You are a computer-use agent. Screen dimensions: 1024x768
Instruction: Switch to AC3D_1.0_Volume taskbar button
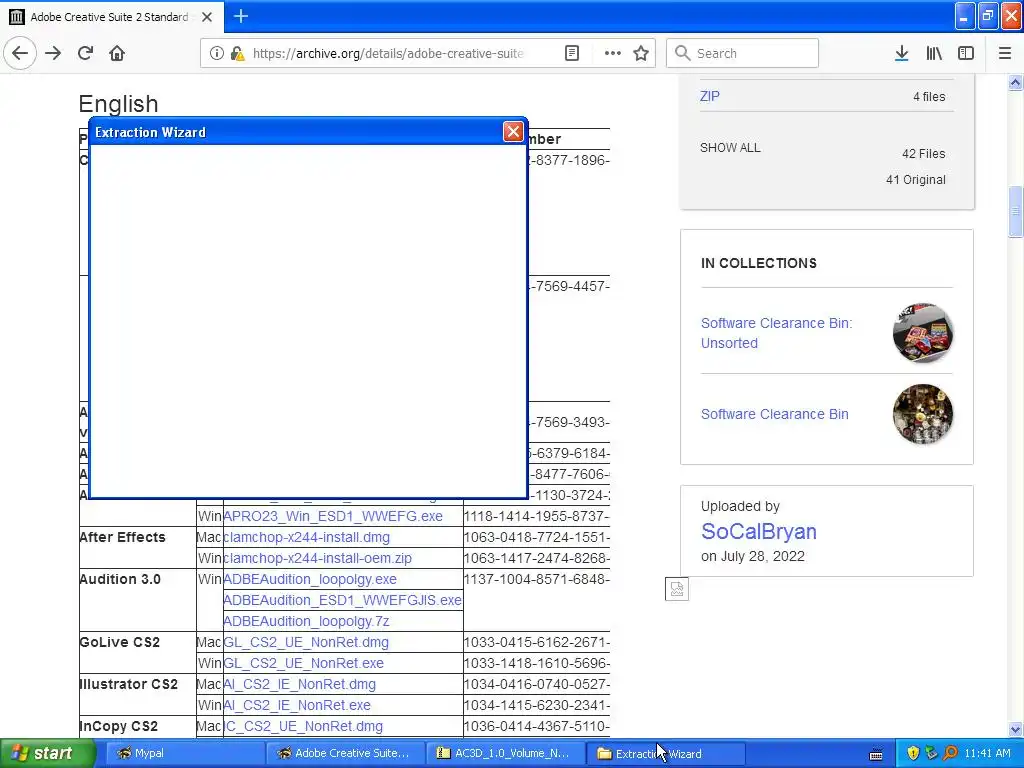click(505, 754)
